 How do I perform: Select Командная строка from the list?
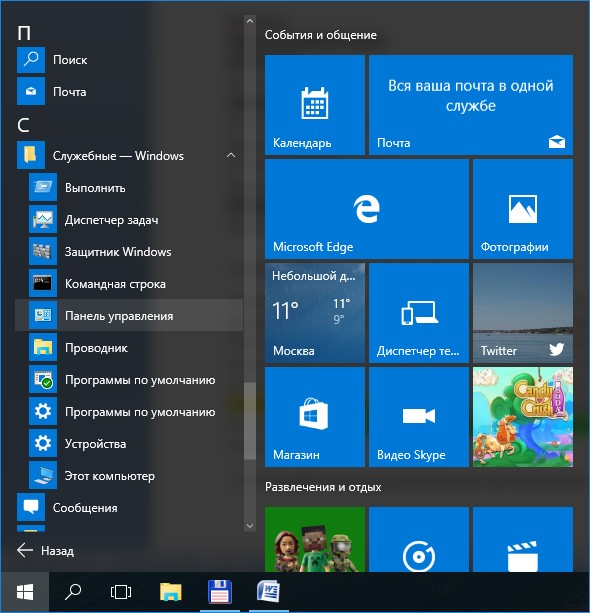click(129, 283)
